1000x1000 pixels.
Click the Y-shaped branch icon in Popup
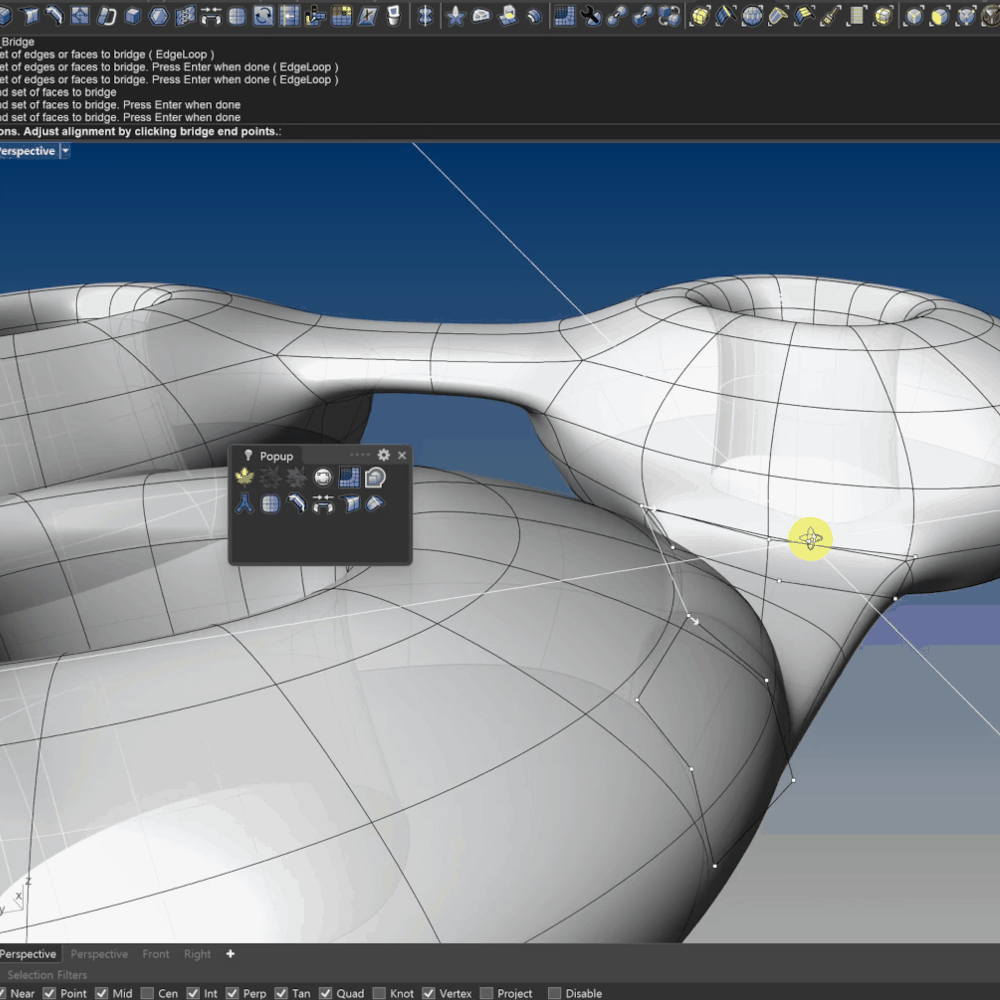click(244, 504)
